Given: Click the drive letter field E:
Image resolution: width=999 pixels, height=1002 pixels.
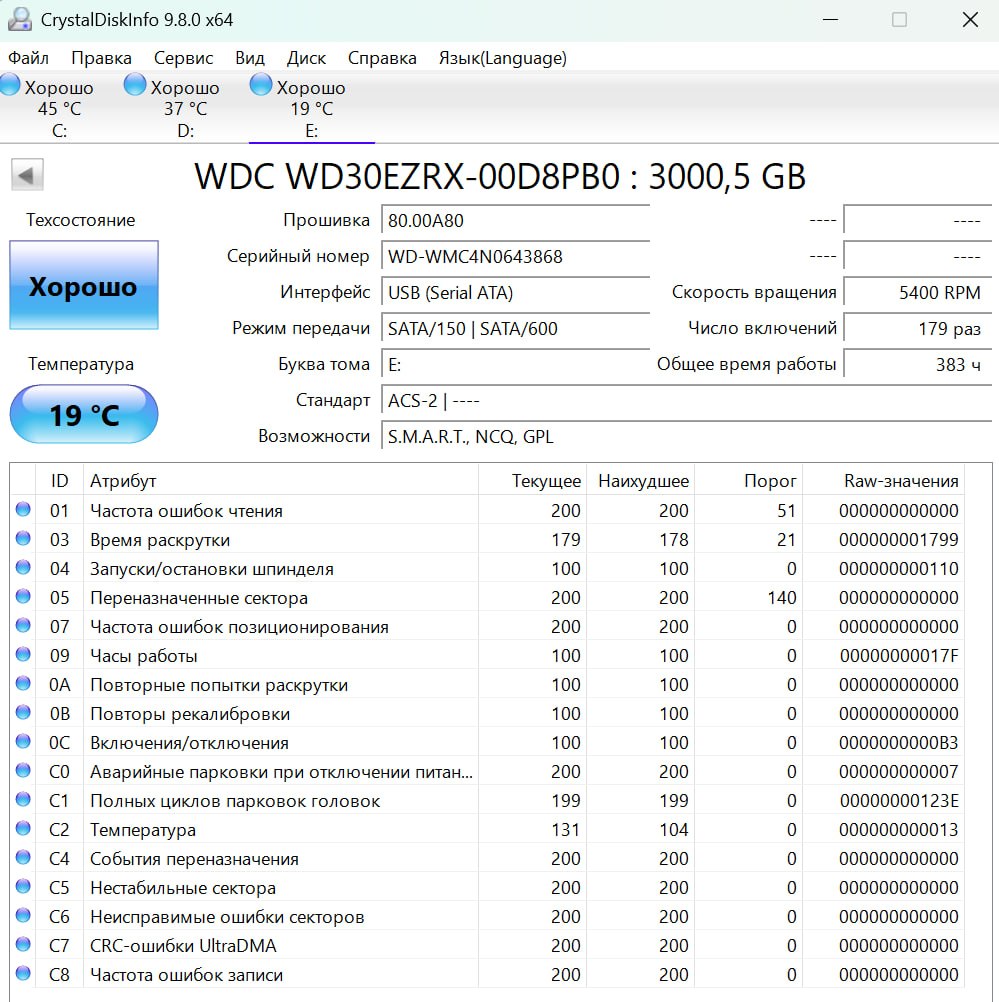Looking at the screenshot, I should pyautogui.click(x=515, y=364).
